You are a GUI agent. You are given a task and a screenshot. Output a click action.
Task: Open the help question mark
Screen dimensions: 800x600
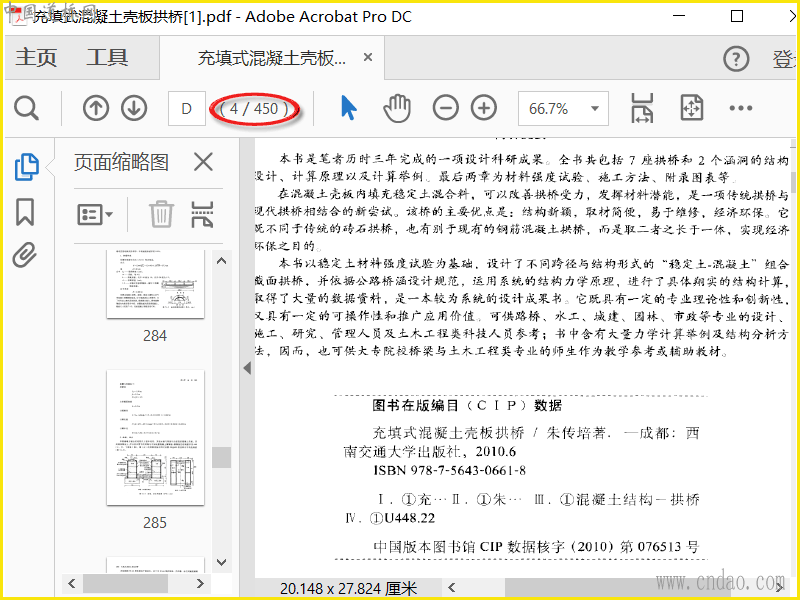736,59
